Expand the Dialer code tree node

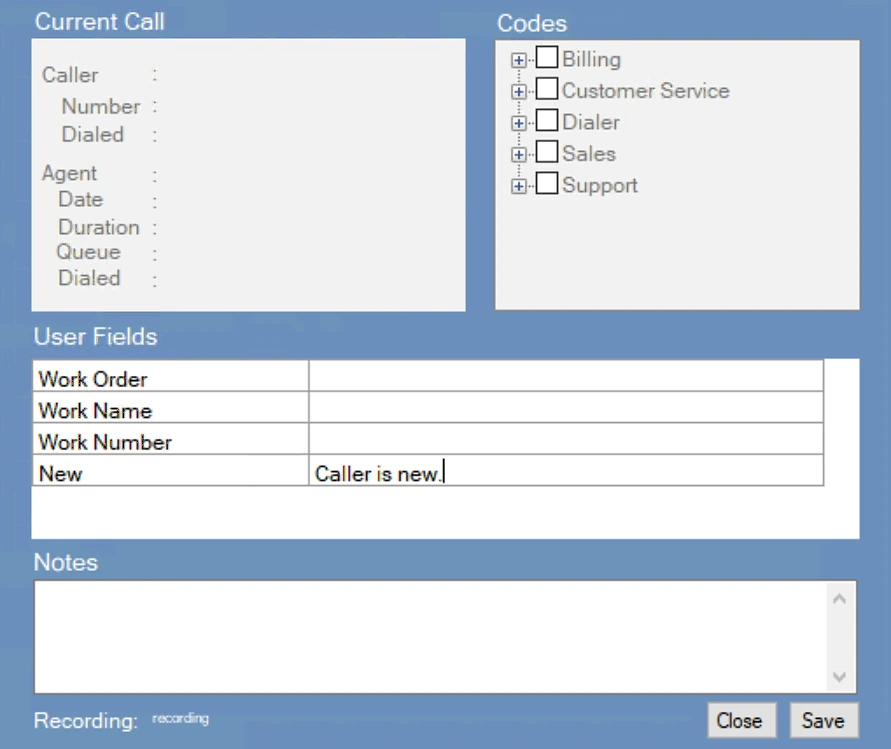[x=518, y=123]
